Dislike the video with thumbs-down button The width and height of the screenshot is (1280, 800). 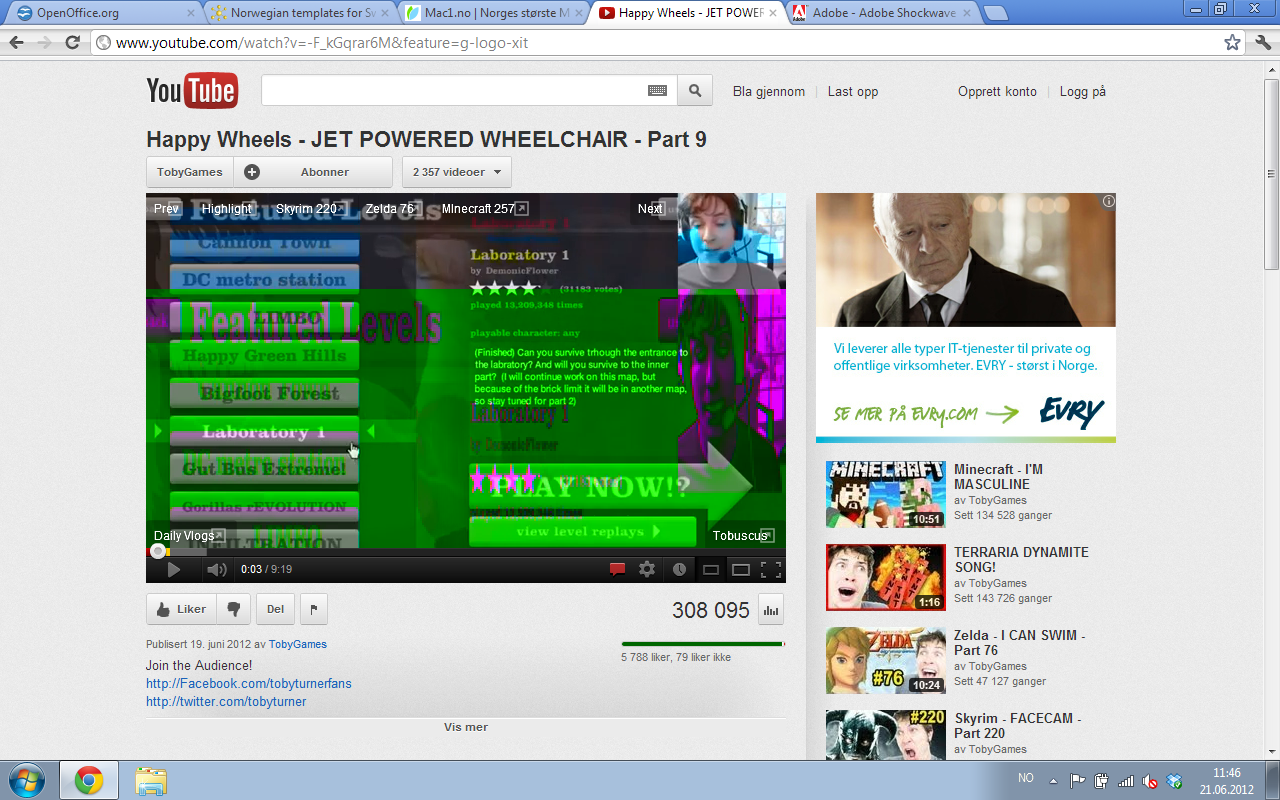233,609
